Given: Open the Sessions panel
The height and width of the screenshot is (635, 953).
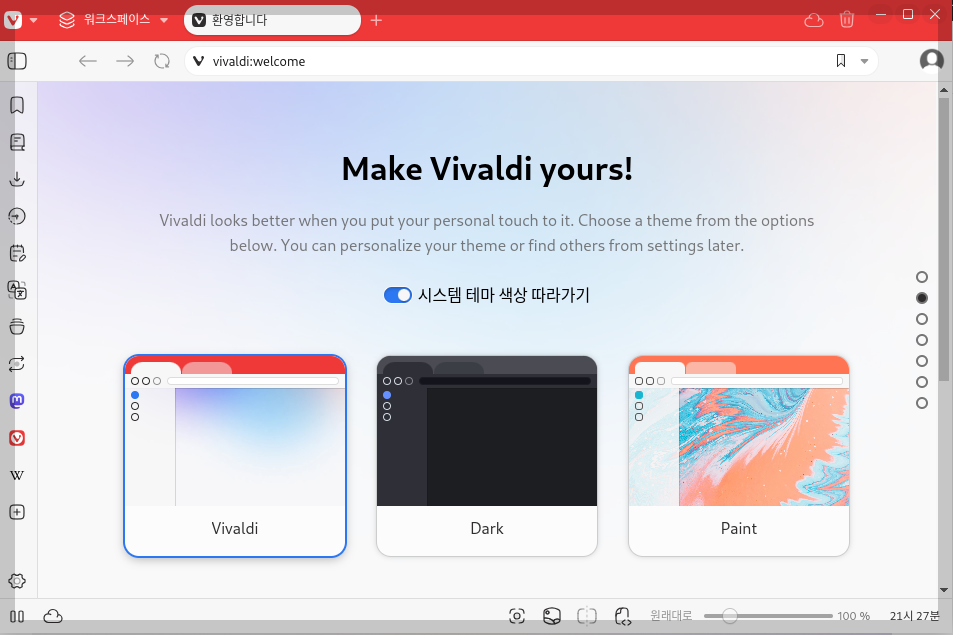Looking at the screenshot, I should 17,364.
